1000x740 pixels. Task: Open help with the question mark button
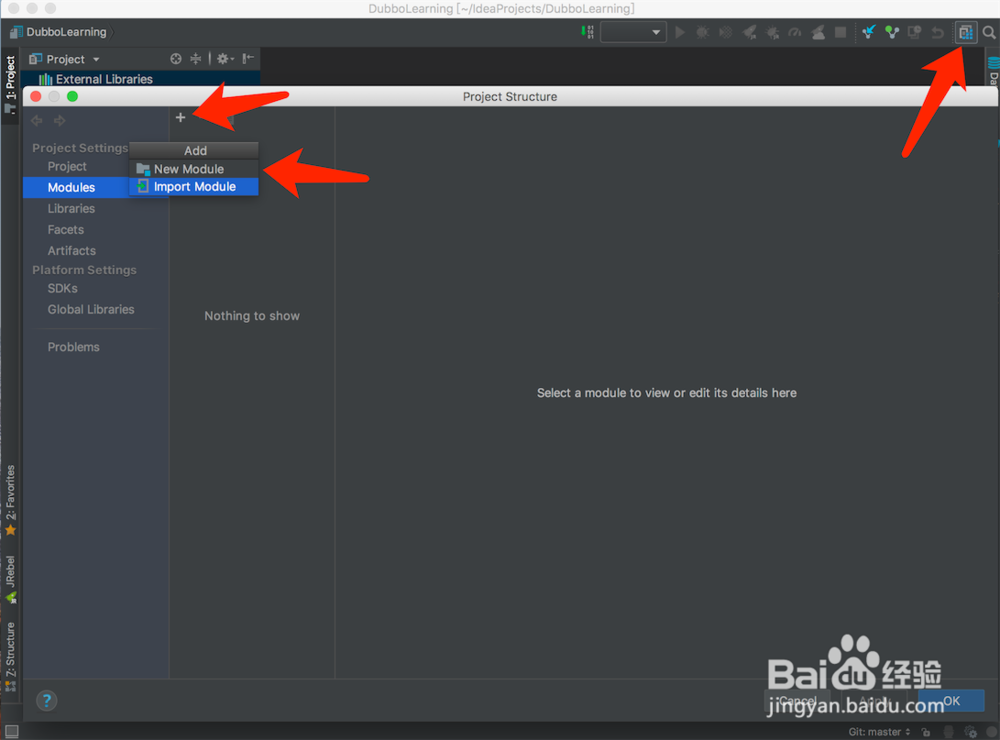pyautogui.click(x=47, y=700)
